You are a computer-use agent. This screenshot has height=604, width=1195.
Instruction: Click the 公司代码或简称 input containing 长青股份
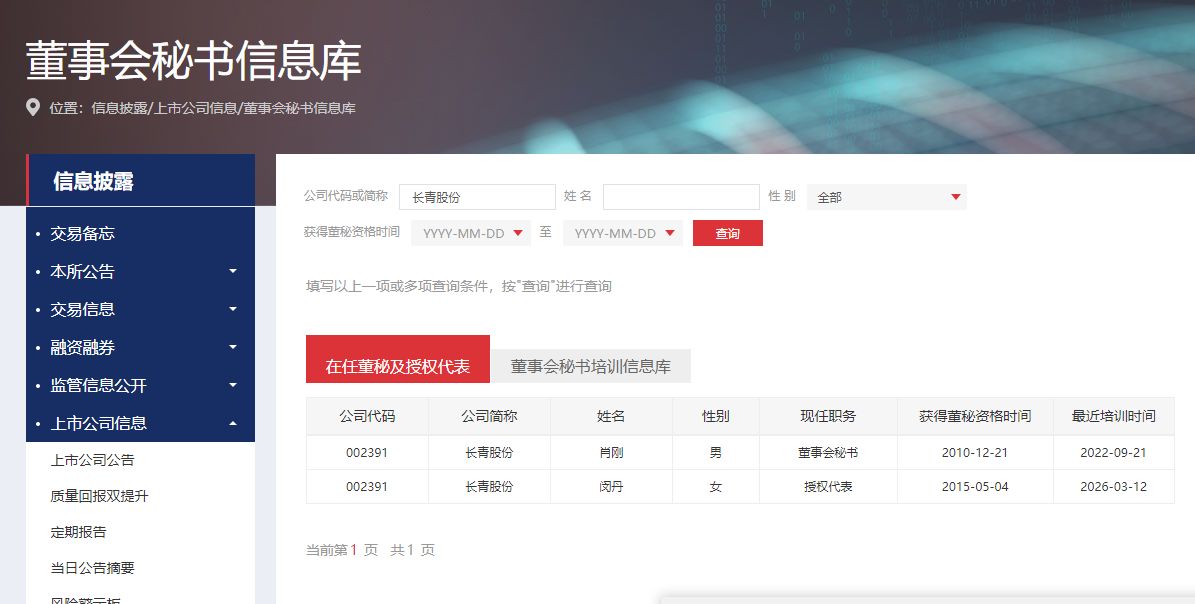(477, 197)
